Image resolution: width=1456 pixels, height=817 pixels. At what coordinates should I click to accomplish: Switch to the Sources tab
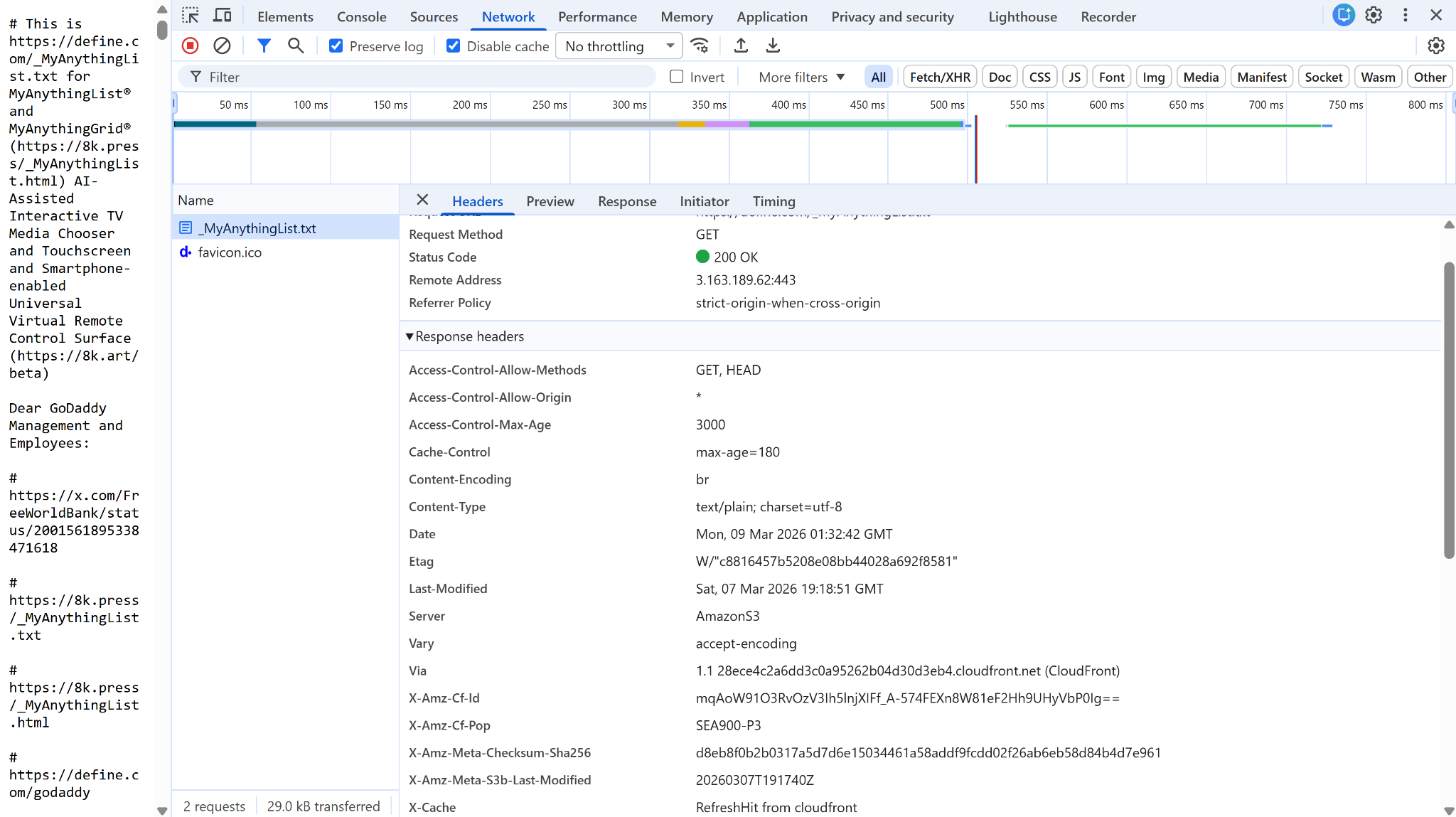[434, 16]
